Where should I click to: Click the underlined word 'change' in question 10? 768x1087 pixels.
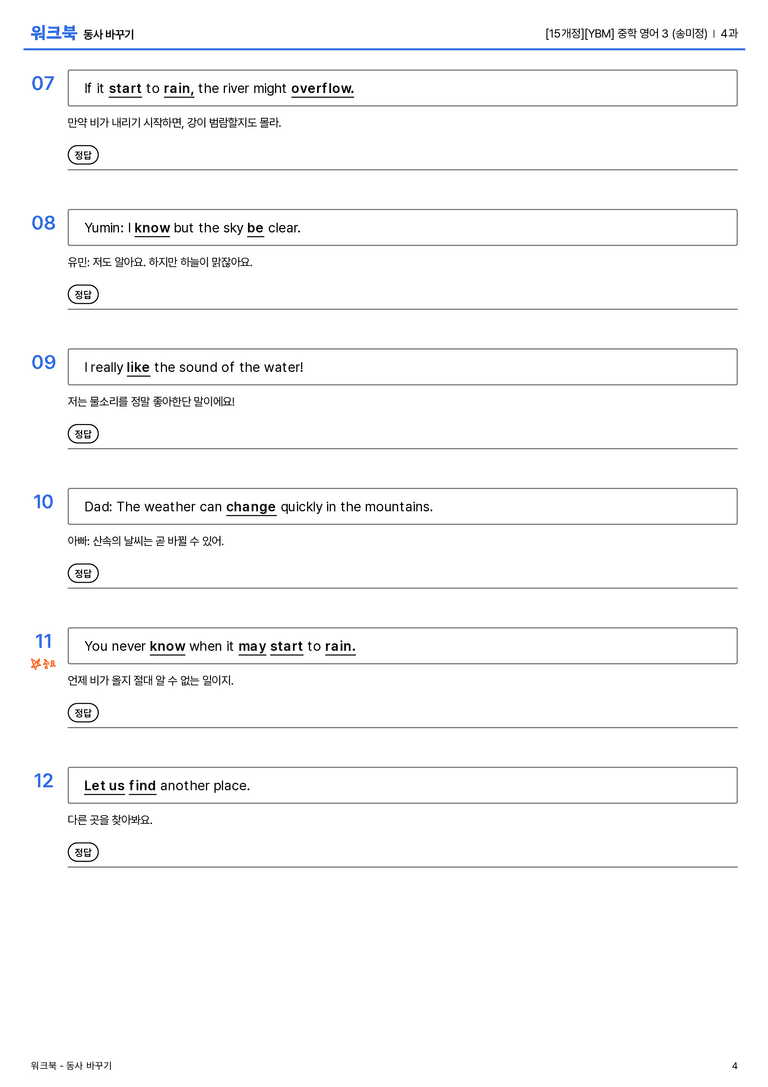[251, 507]
